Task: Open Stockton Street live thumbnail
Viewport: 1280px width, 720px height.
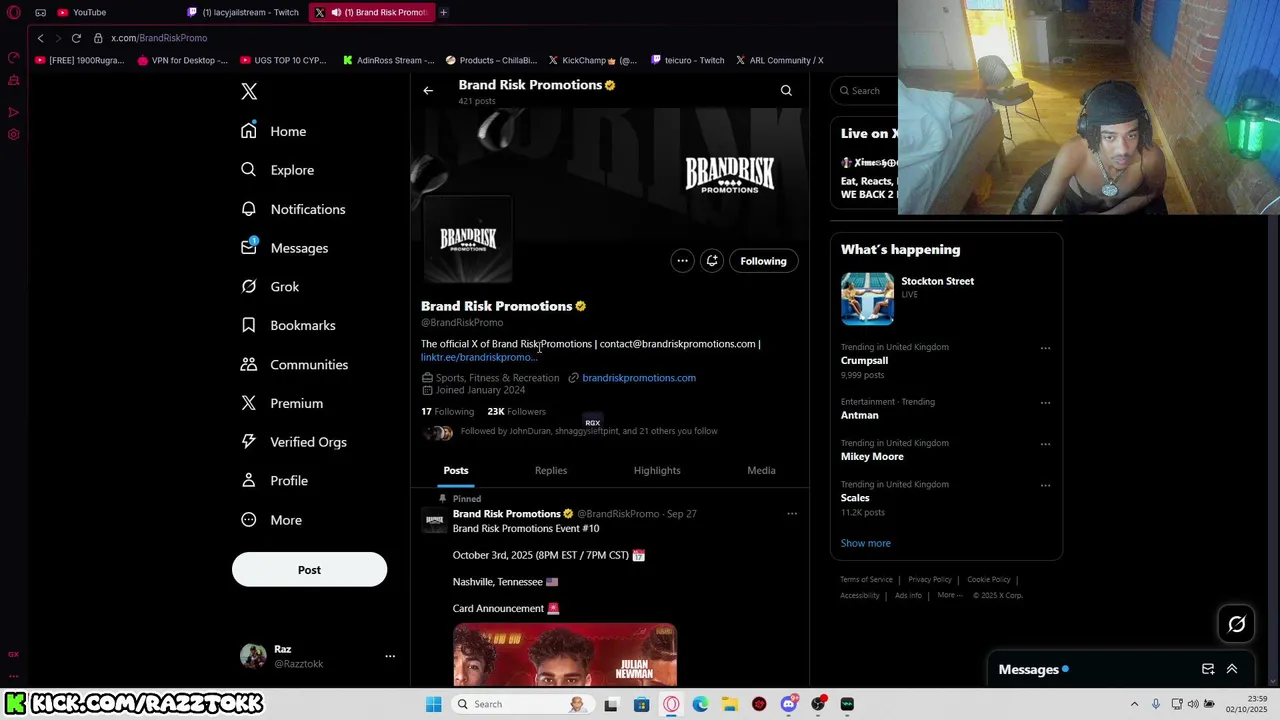Action: pos(867,298)
